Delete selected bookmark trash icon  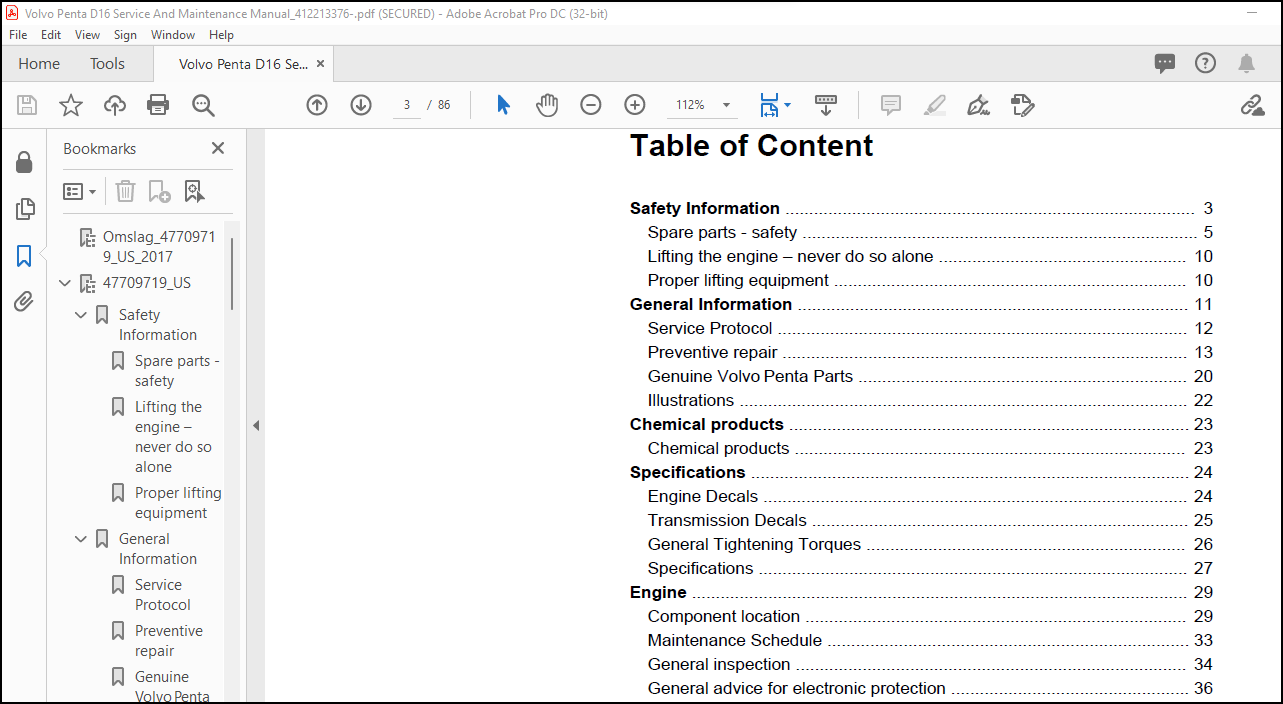(125, 191)
